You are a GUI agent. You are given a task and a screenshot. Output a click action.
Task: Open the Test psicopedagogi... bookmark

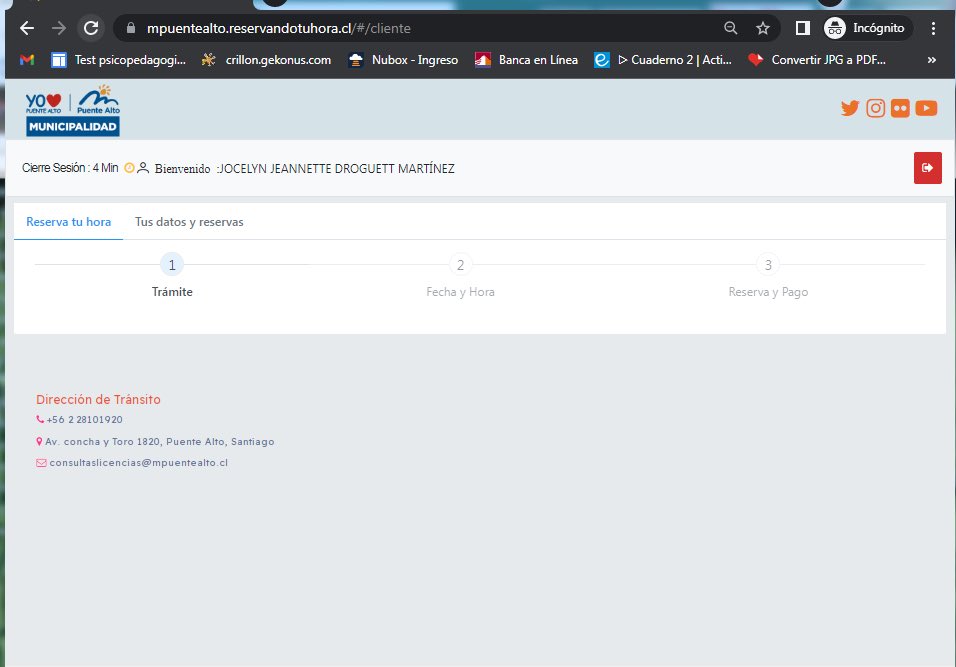[119, 60]
